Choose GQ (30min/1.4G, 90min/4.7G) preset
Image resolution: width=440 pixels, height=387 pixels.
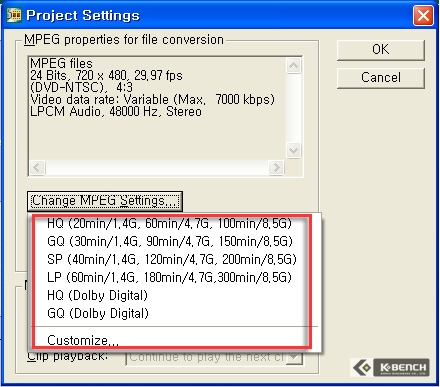pyautogui.click(x=170, y=241)
